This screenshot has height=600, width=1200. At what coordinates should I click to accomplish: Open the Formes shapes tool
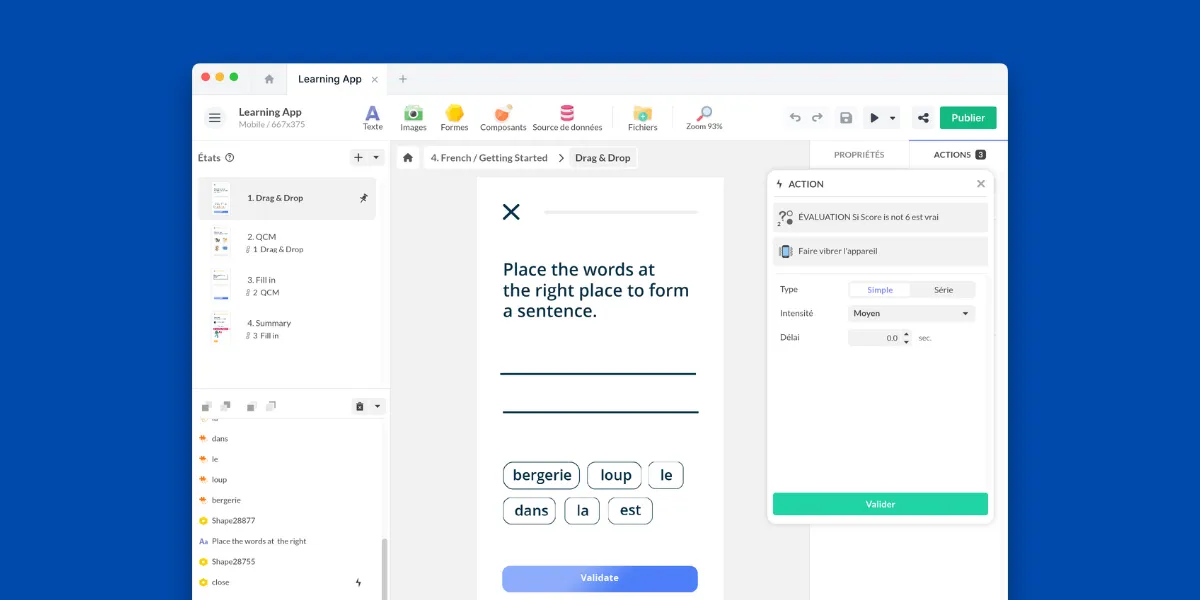[x=454, y=116]
